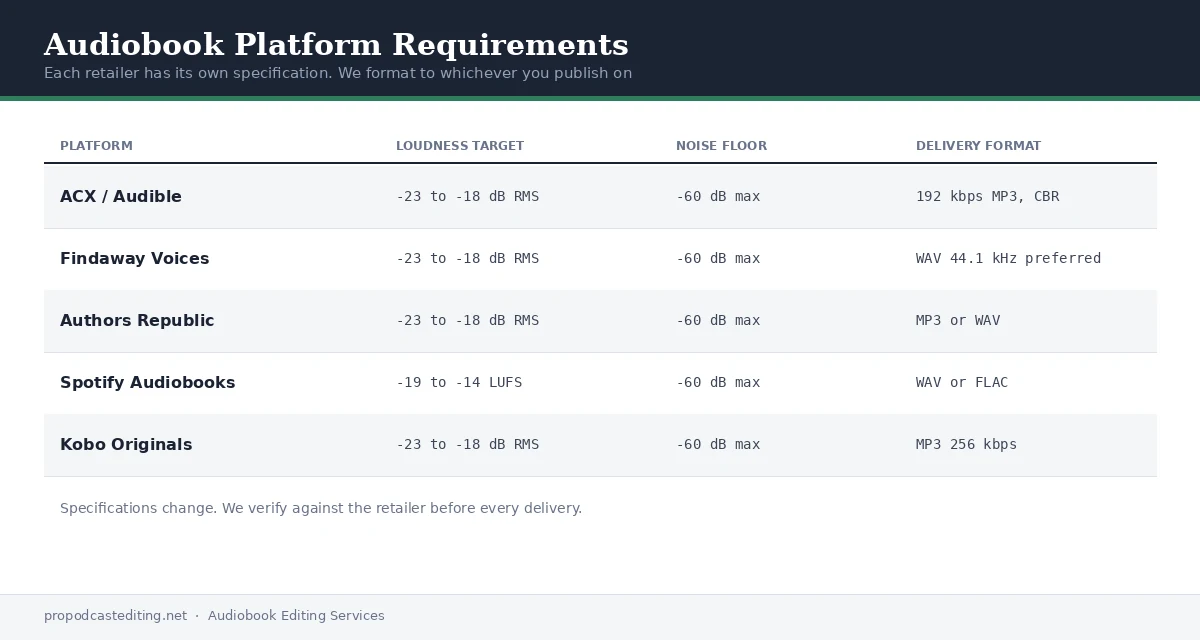This screenshot has height=640, width=1200.
Task: Select the Spotify Audiobooks platform name
Action: point(148,383)
